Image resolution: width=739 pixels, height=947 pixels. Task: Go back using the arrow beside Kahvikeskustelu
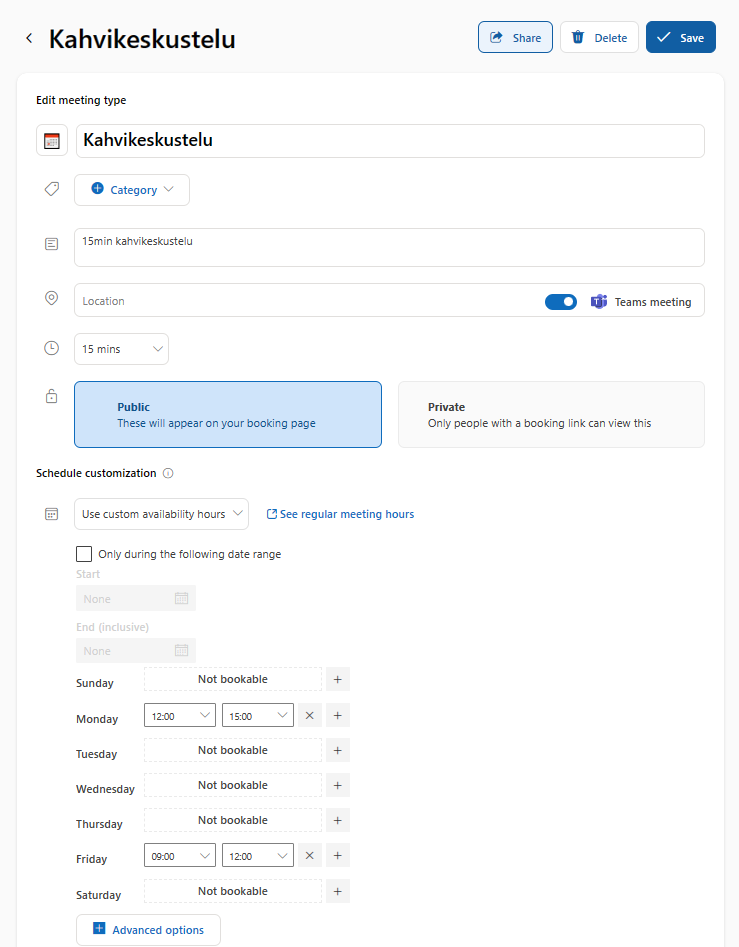pyautogui.click(x=29, y=38)
